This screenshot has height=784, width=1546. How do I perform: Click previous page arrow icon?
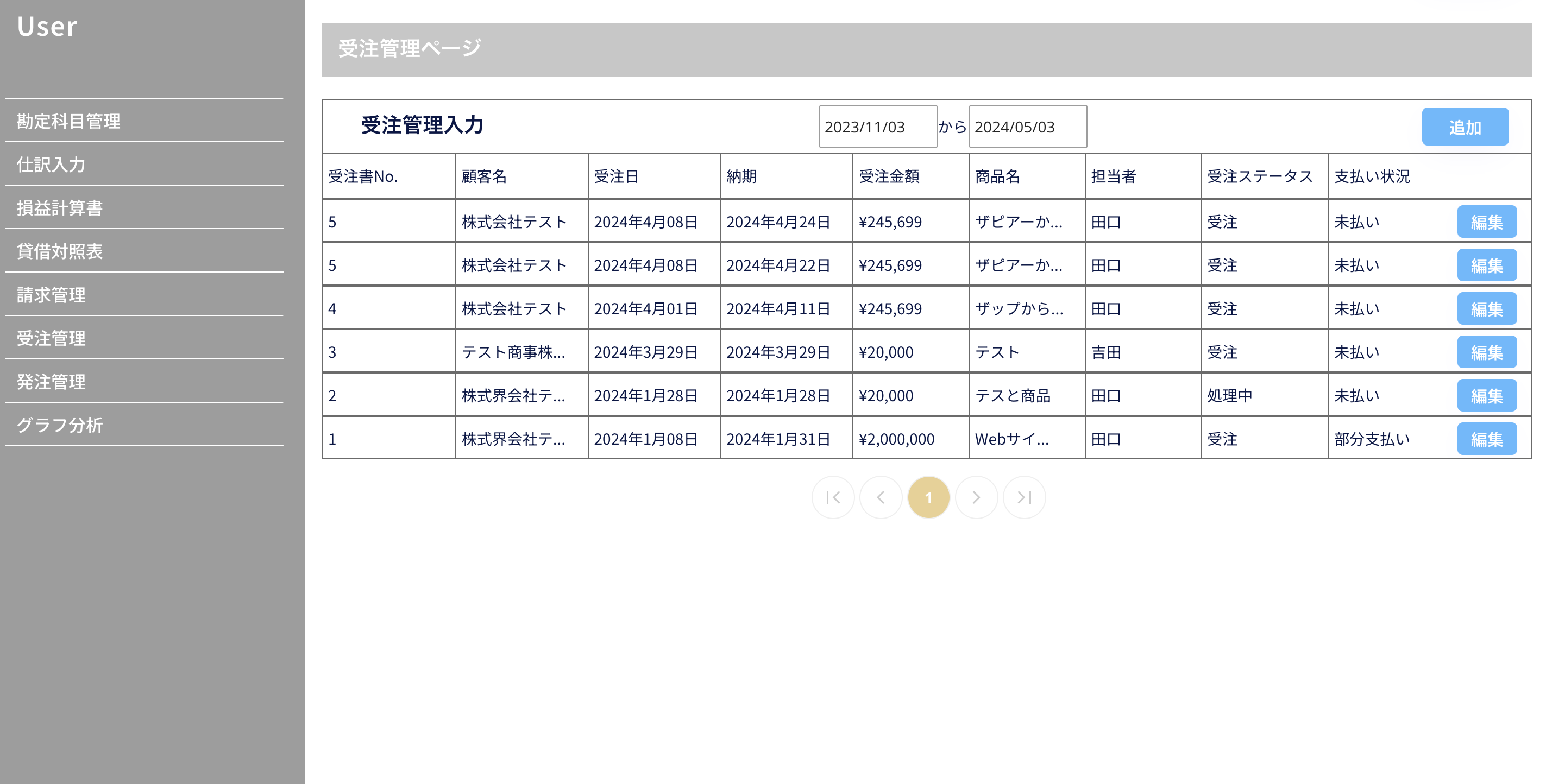tap(881, 497)
